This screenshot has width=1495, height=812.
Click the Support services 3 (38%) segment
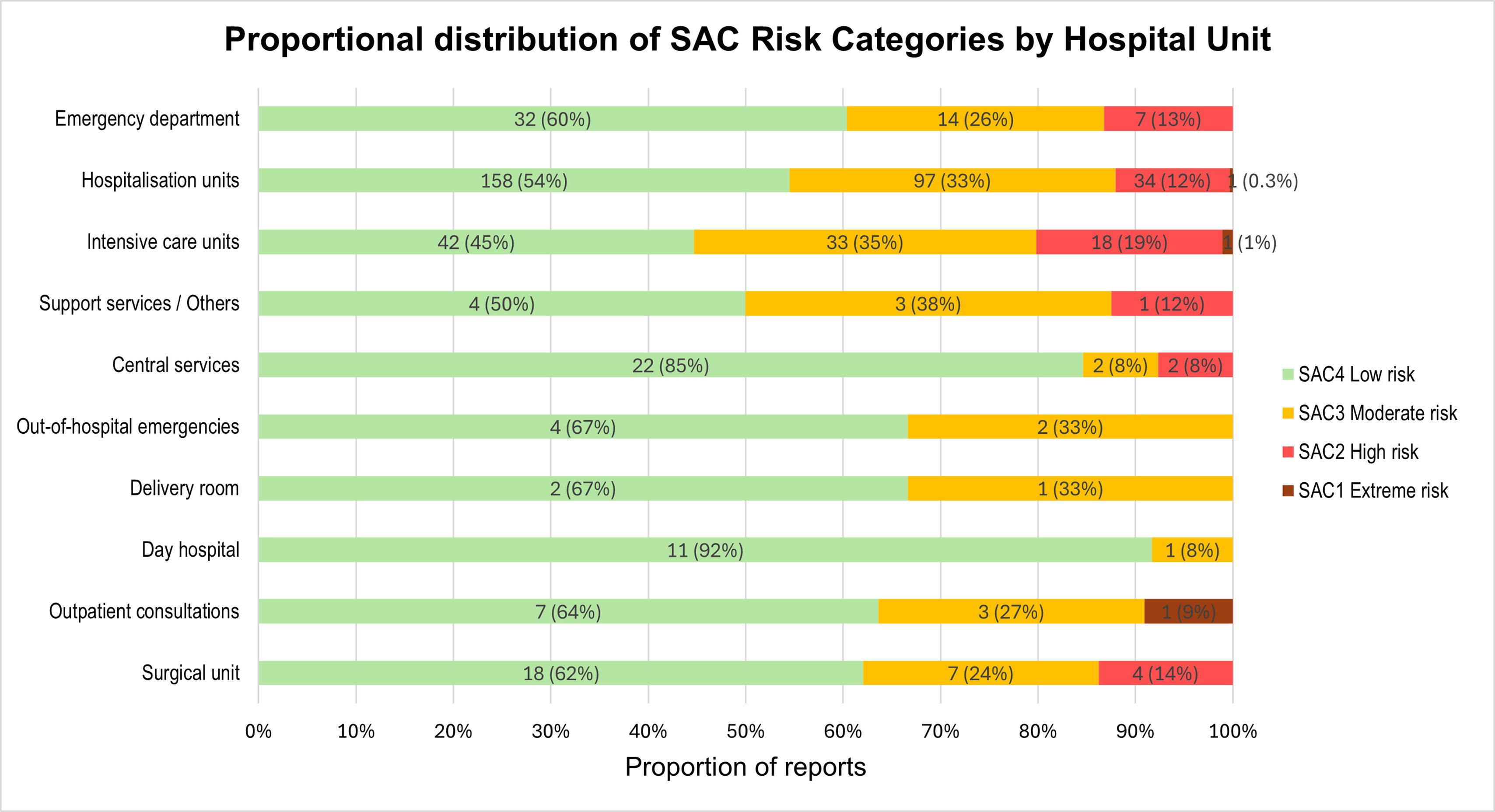pyautogui.click(x=928, y=303)
